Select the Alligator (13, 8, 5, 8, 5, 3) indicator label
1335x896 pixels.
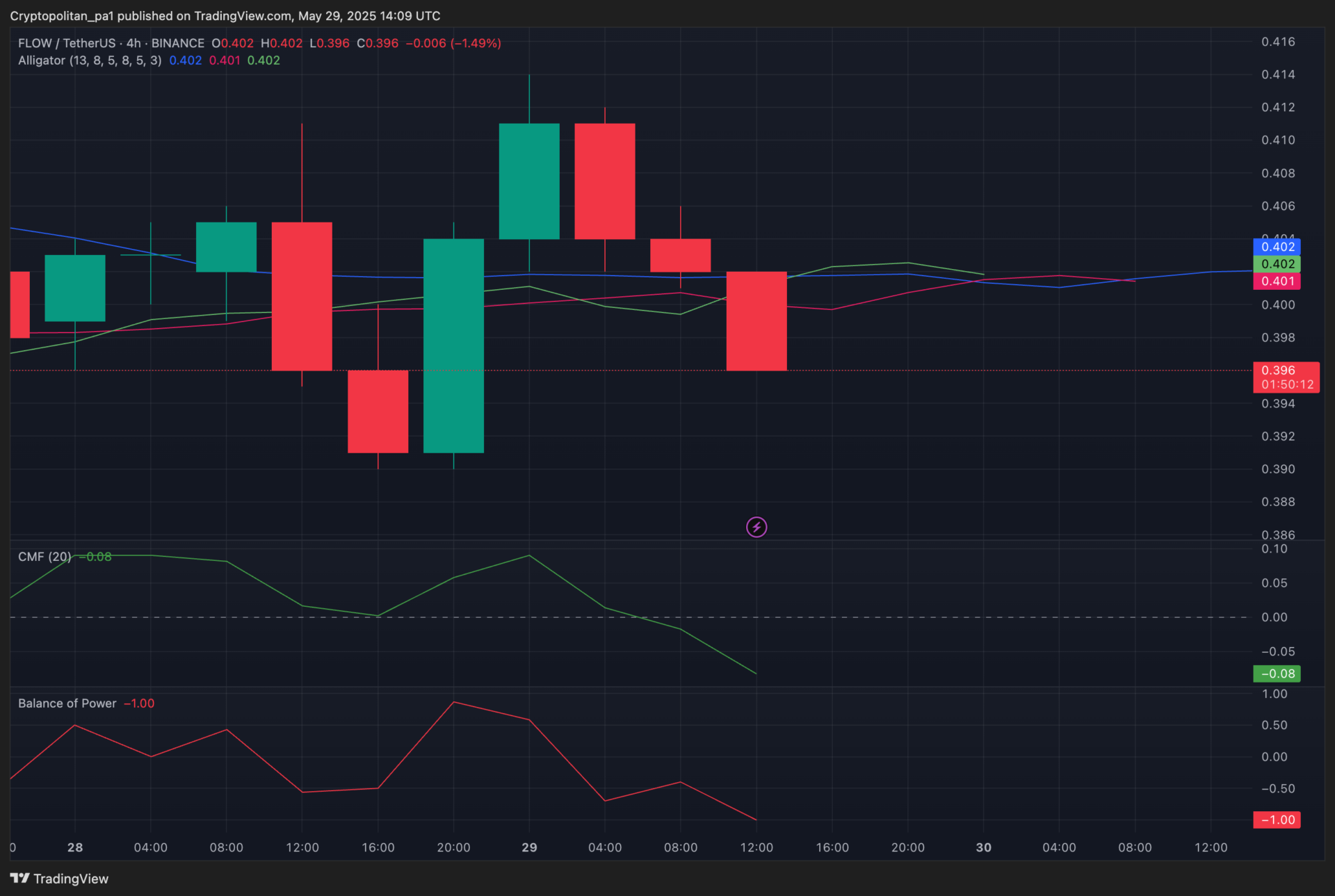click(x=90, y=60)
